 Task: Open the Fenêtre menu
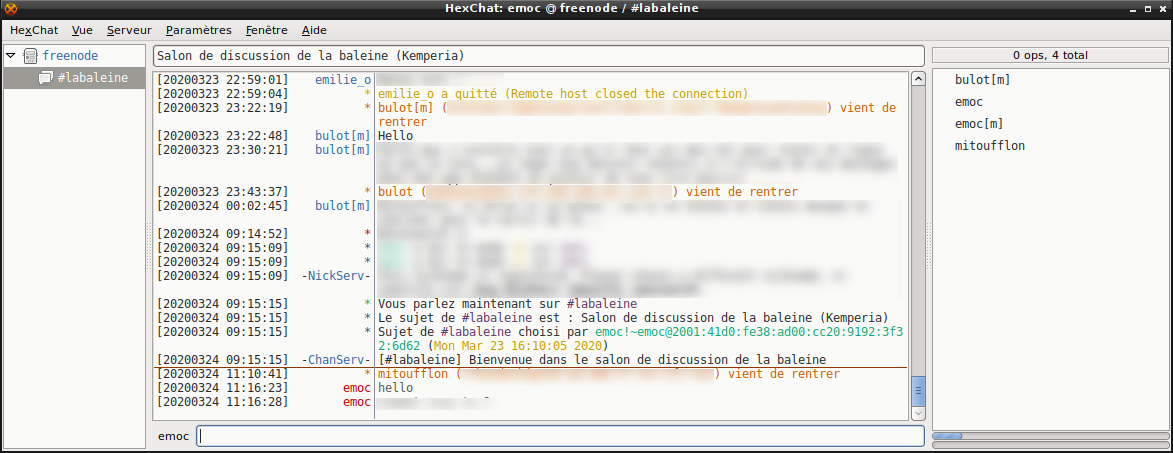point(266,31)
